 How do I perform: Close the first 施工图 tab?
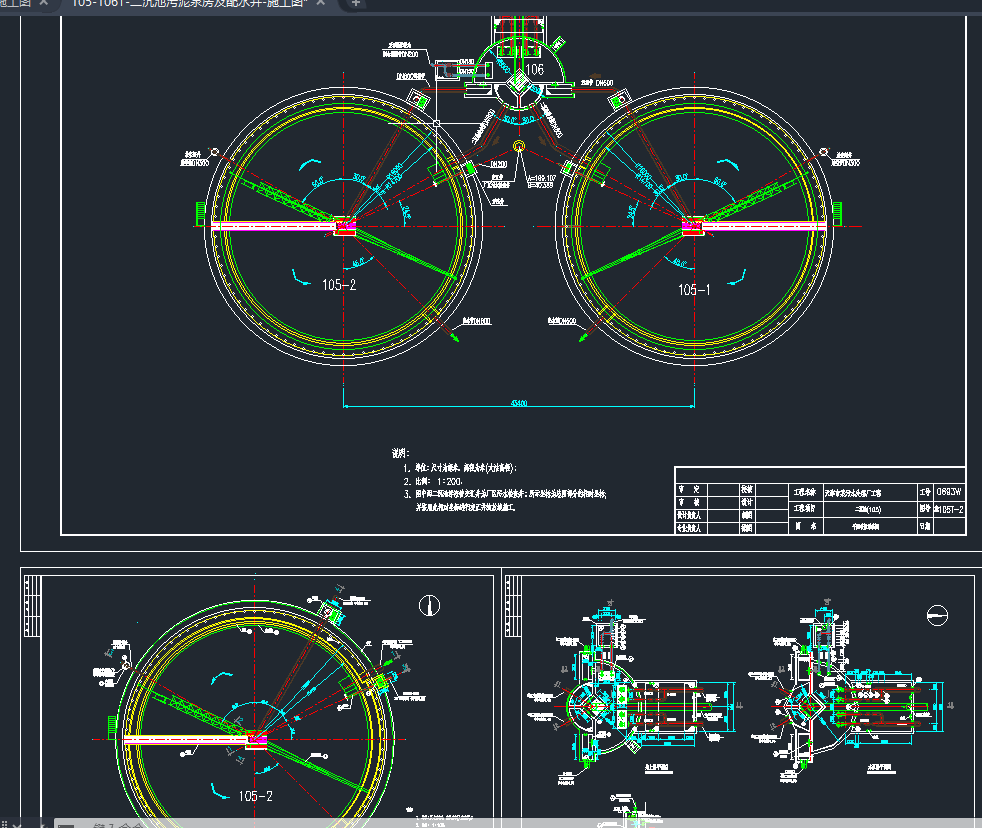(x=43, y=3)
